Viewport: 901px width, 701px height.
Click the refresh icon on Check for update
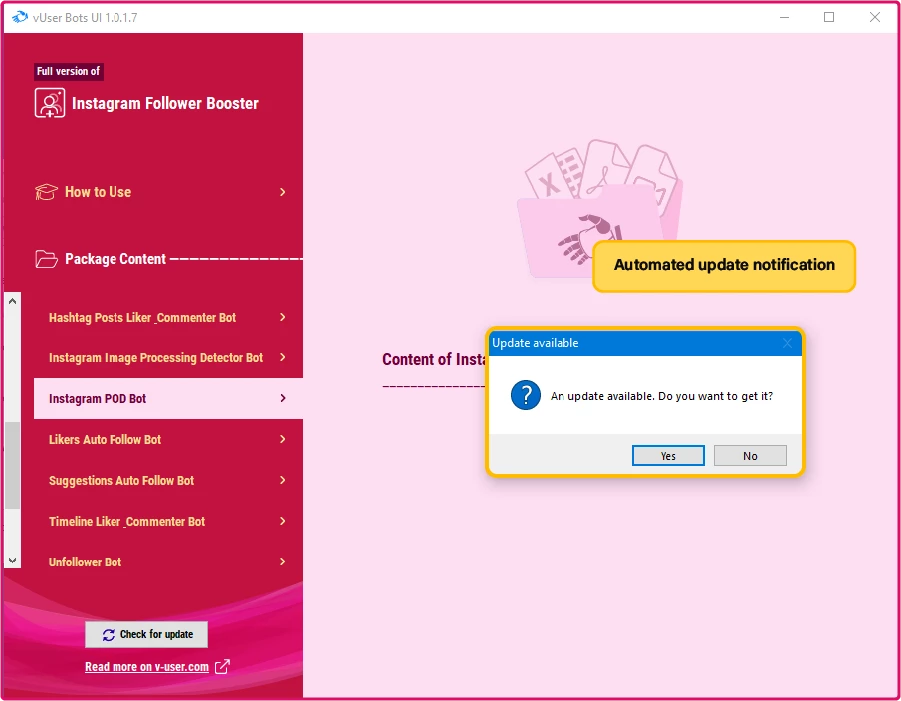click(x=109, y=634)
